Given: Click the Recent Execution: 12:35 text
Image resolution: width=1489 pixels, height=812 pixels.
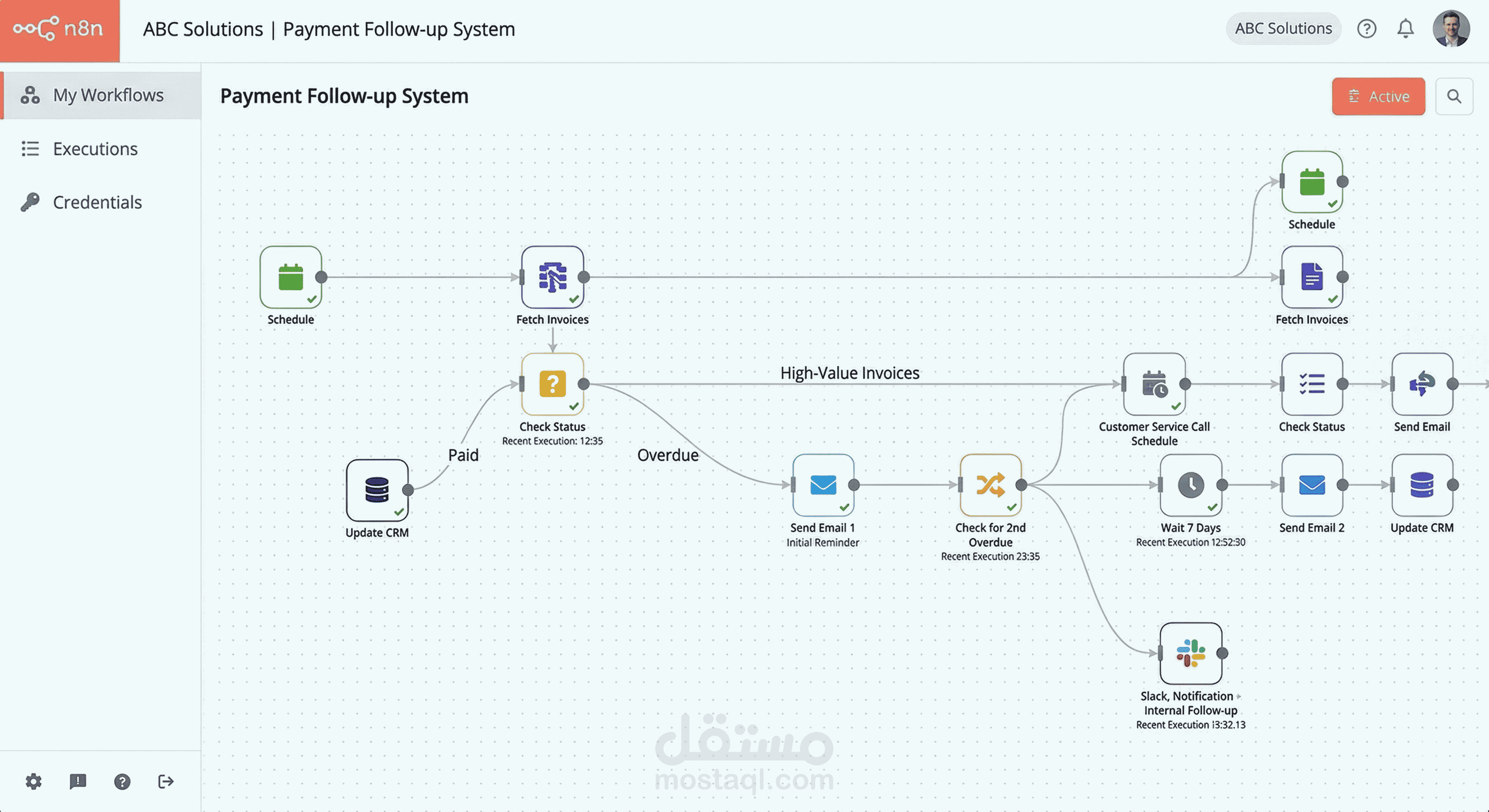Looking at the screenshot, I should (552, 441).
